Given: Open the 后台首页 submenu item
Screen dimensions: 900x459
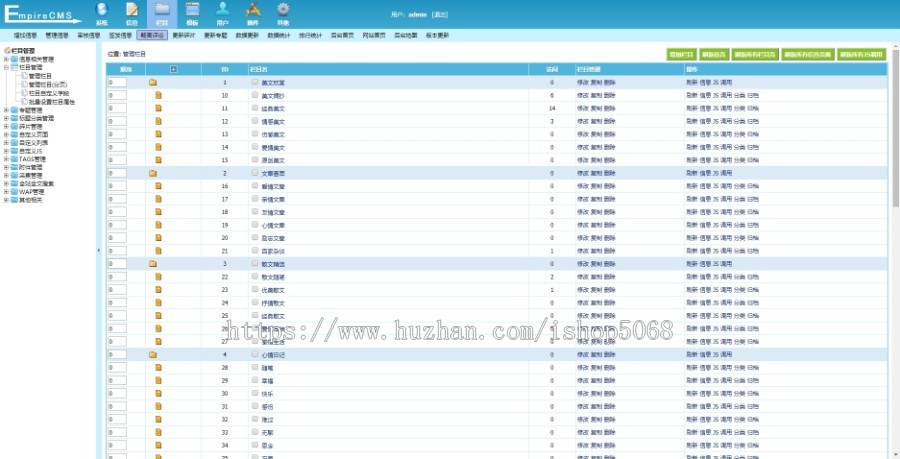Looking at the screenshot, I should pos(343,35).
